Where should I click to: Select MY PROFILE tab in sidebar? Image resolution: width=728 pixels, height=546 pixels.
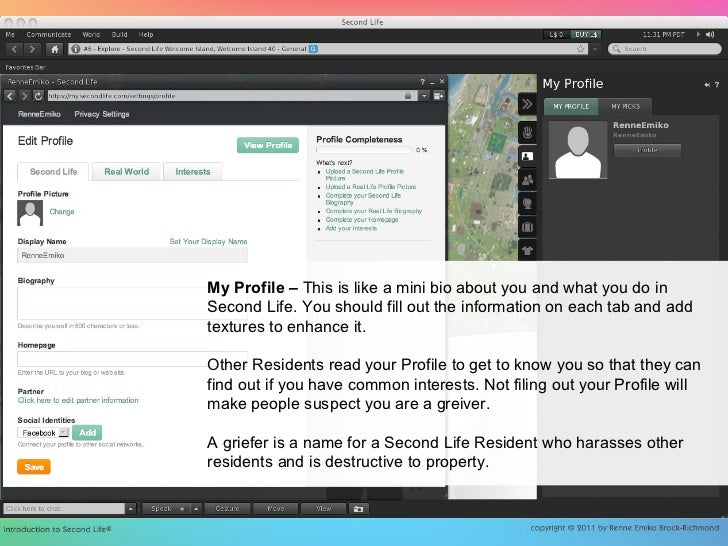click(x=571, y=106)
